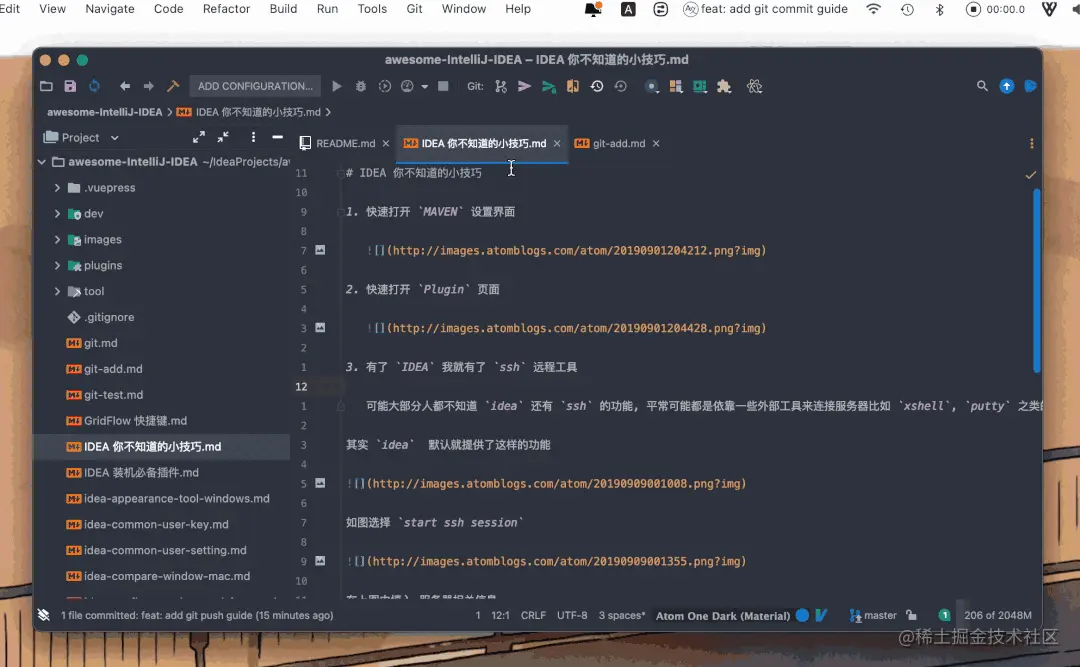Click the Stop square icon

click(444, 86)
